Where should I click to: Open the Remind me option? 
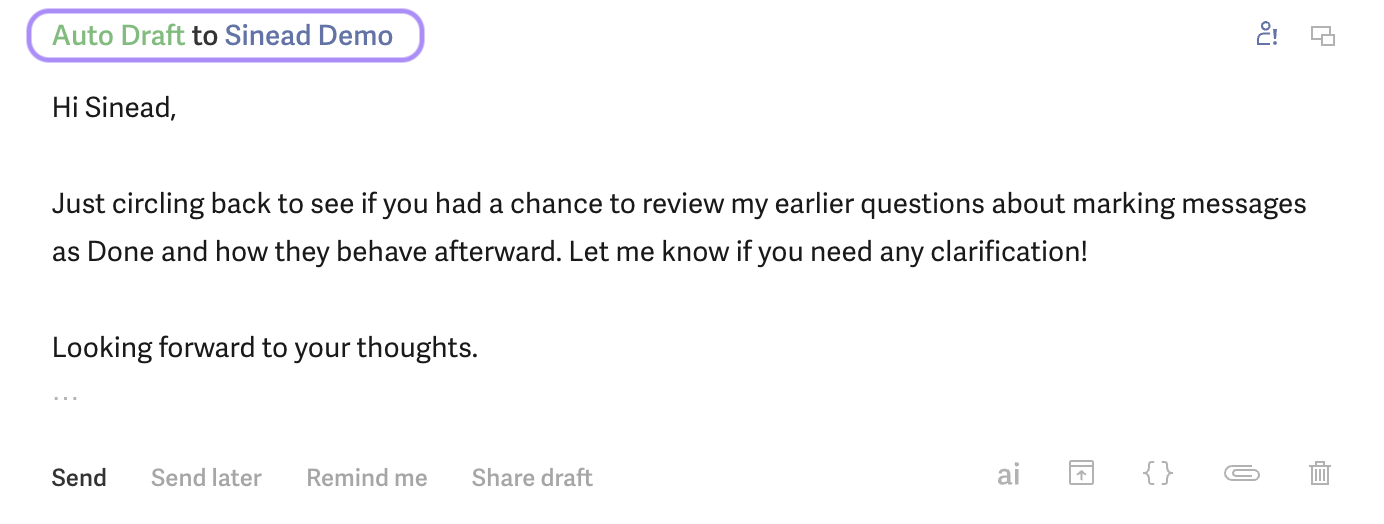tap(367, 478)
